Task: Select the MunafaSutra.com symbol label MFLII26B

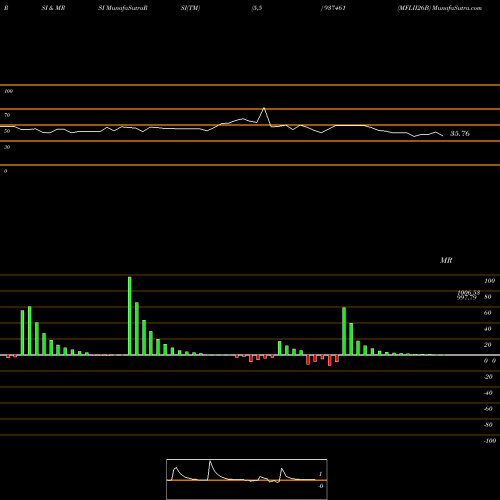Action: point(414,8)
